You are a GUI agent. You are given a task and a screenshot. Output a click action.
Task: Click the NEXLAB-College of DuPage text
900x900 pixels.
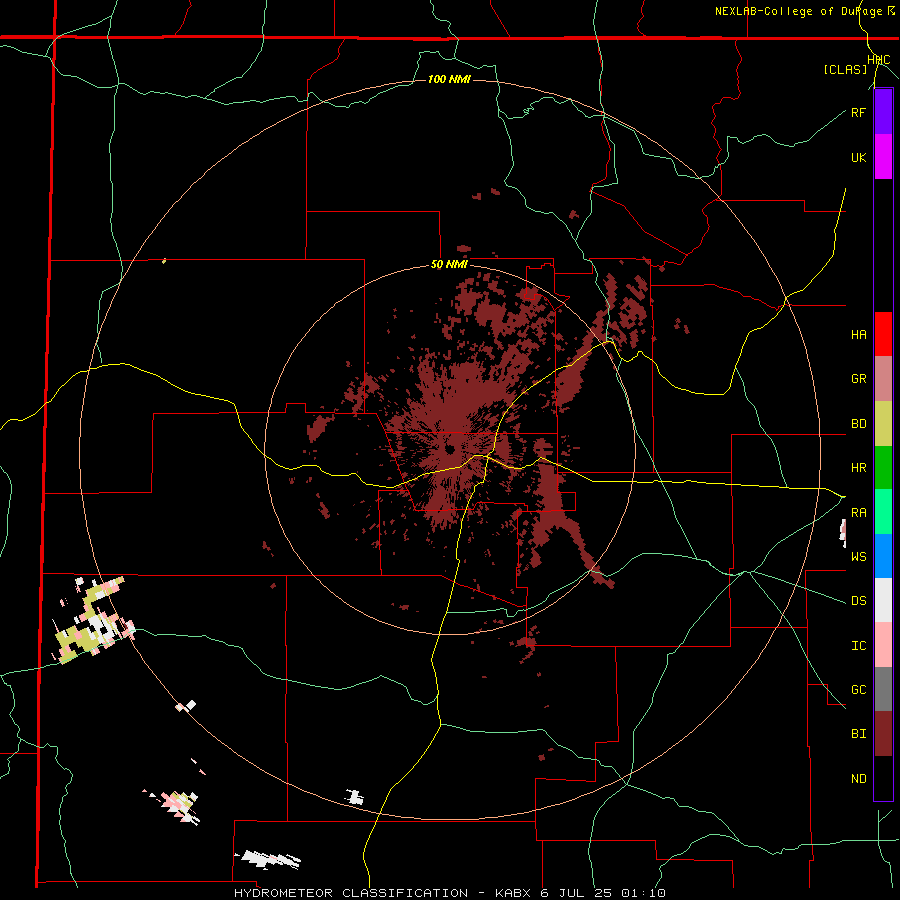[x=798, y=11]
